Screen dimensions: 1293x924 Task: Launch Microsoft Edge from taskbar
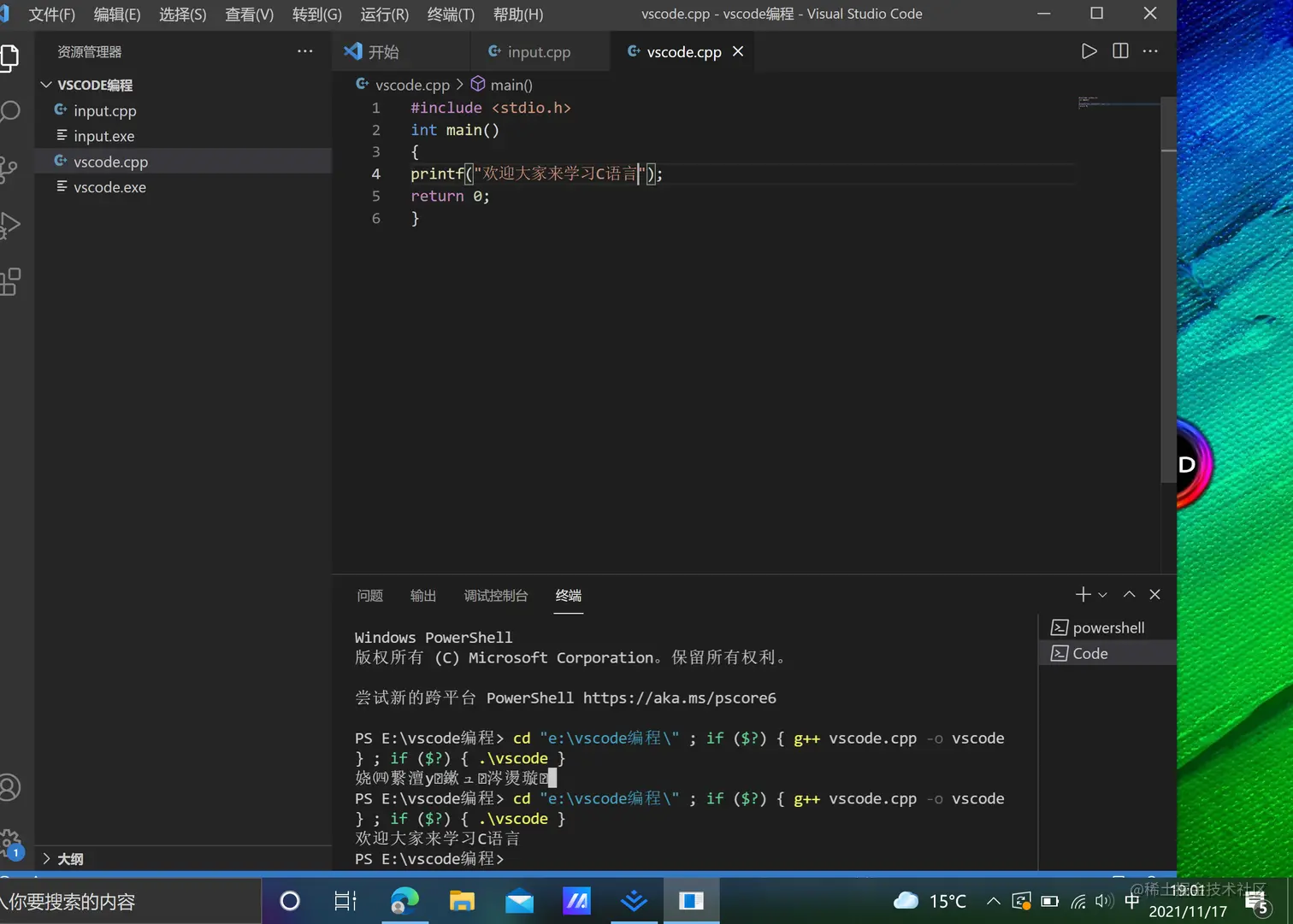pyautogui.click(x=404, y=901)
